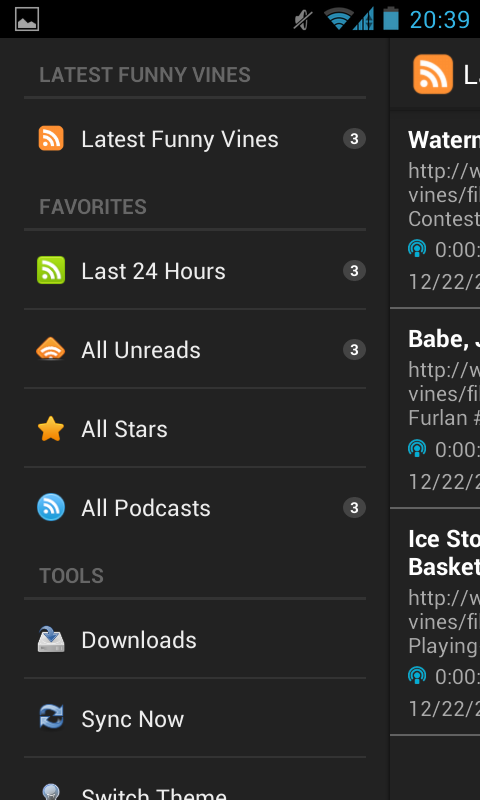The width and height of the screenshot is (480, 800).
Task: Tap the orange All Unreads feed icon
Action: pos(51,350)
